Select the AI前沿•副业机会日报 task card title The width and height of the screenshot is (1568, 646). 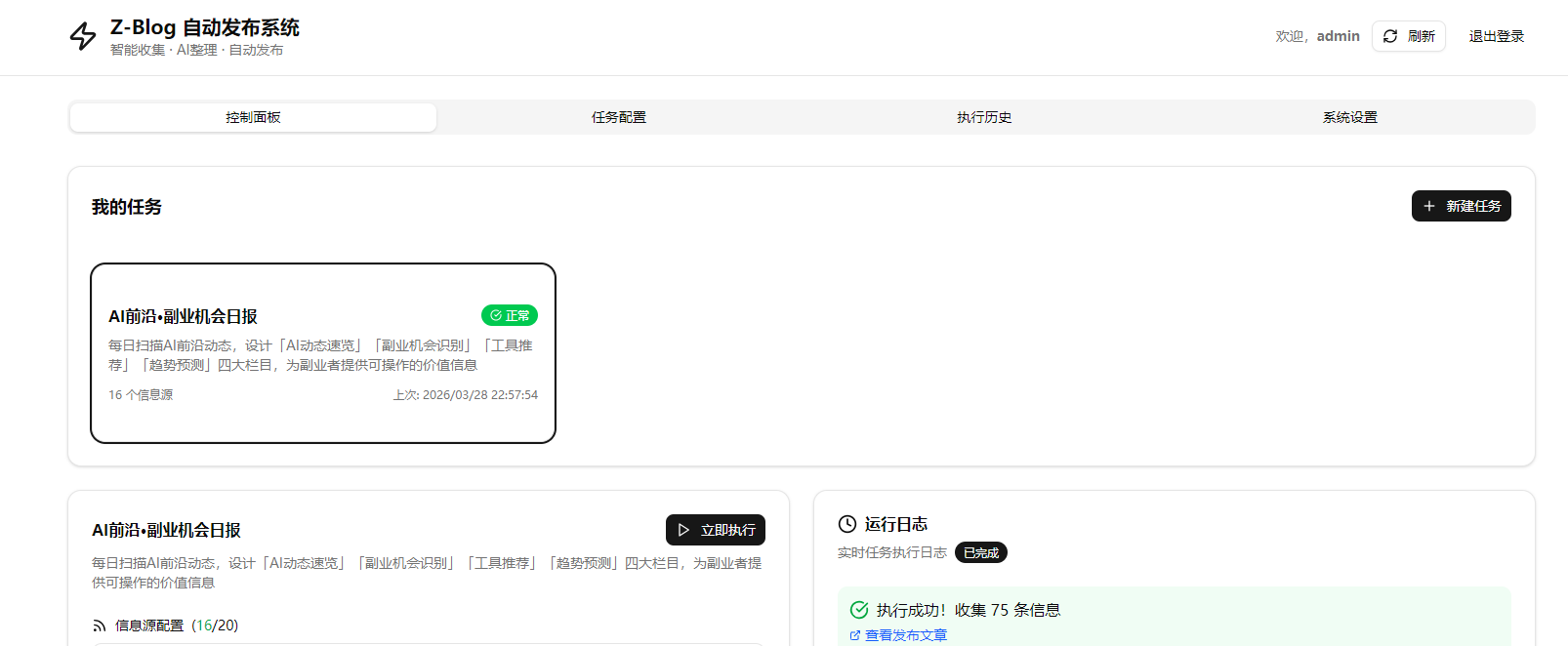(183, 316)
